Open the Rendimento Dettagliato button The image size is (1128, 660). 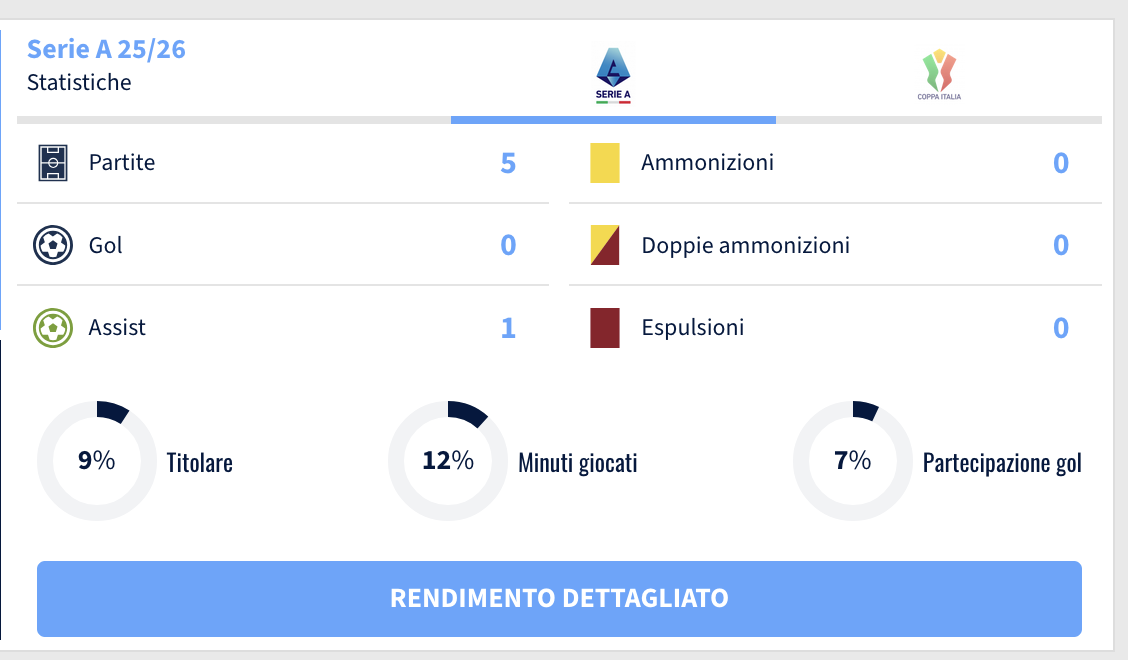pyautogui.click(x=559, y=599)
